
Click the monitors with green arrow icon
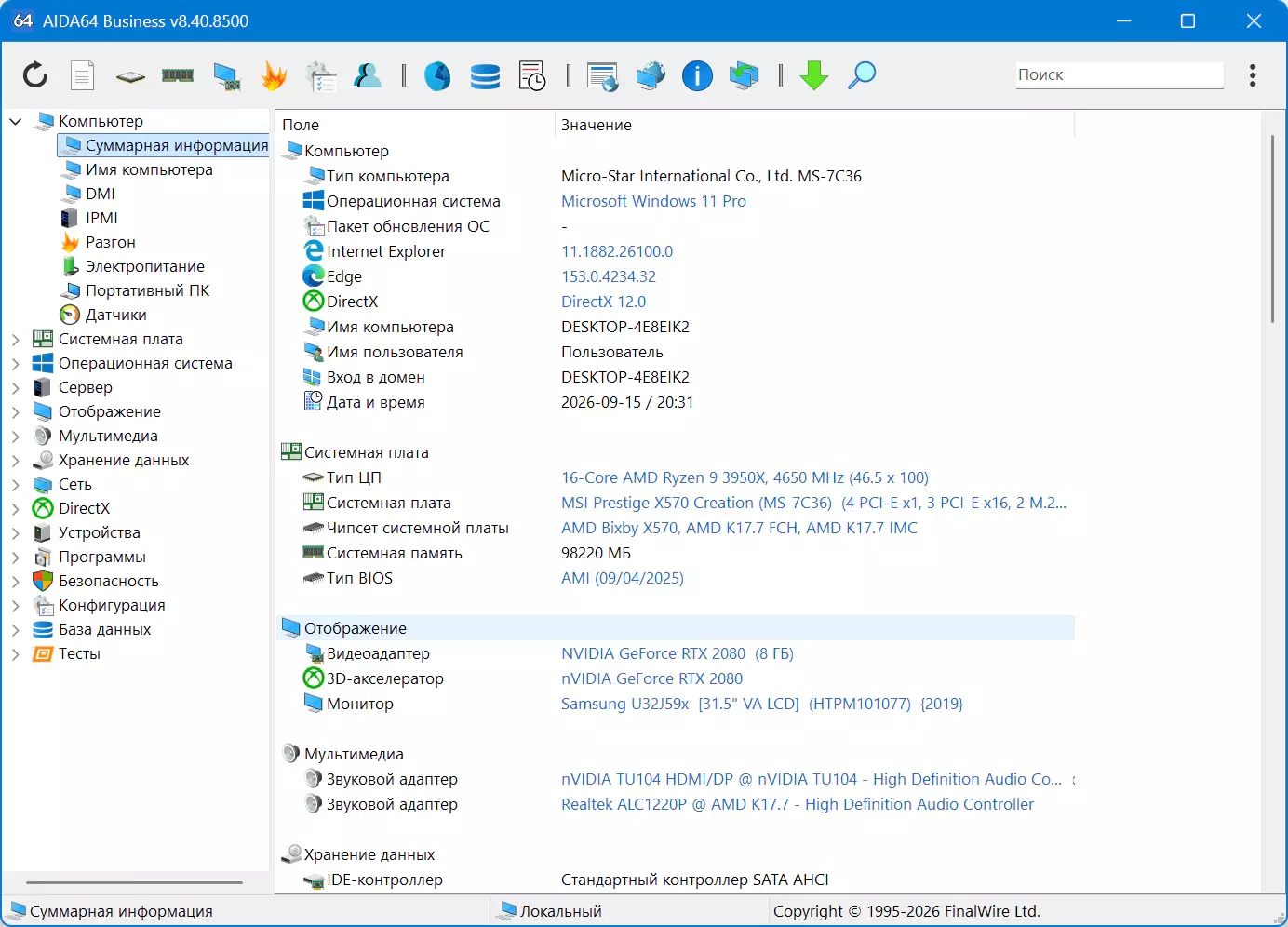[745, 75]
